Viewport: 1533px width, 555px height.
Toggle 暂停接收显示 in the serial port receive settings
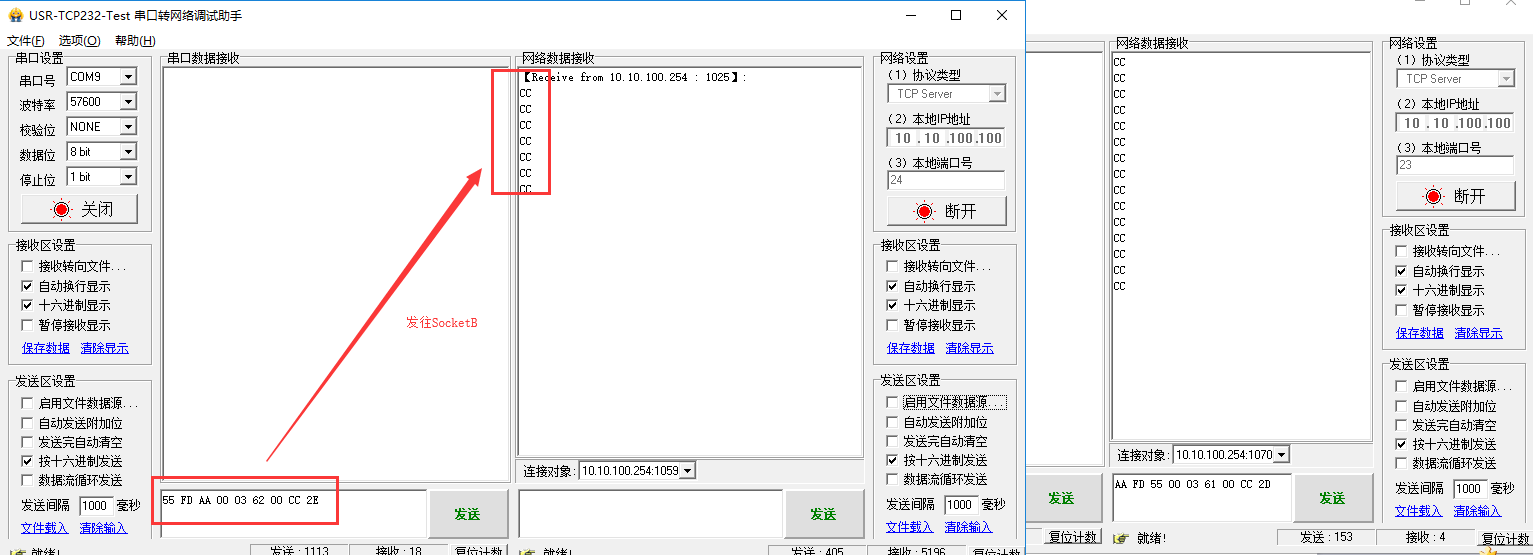pyautogui.click(x=28, y=325)
